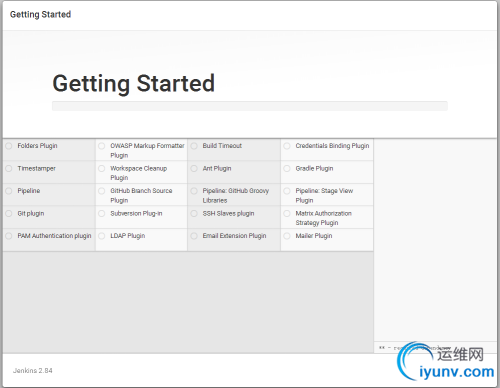This screenshot has height=388, width=500.
Task: Click the Timestamper status circle icon
Action: [9, 169]
